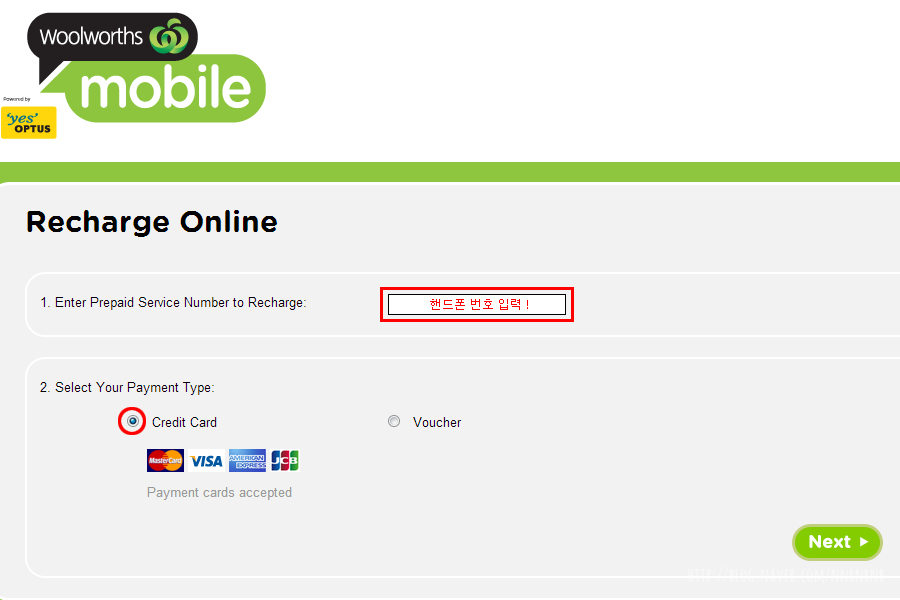
Task: Select the Credit Card radio button
Action: pos(133,421)
